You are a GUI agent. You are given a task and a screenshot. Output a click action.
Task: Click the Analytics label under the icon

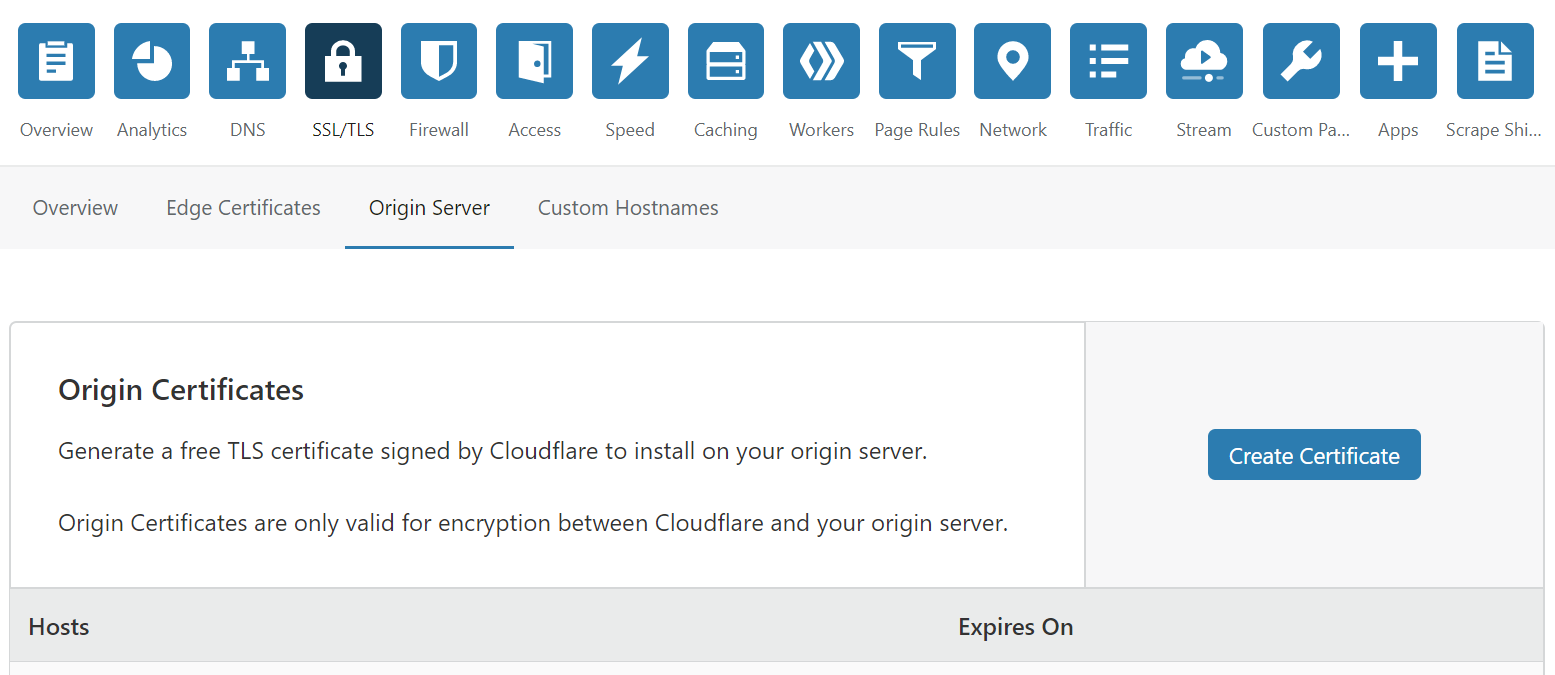point(152,130)
